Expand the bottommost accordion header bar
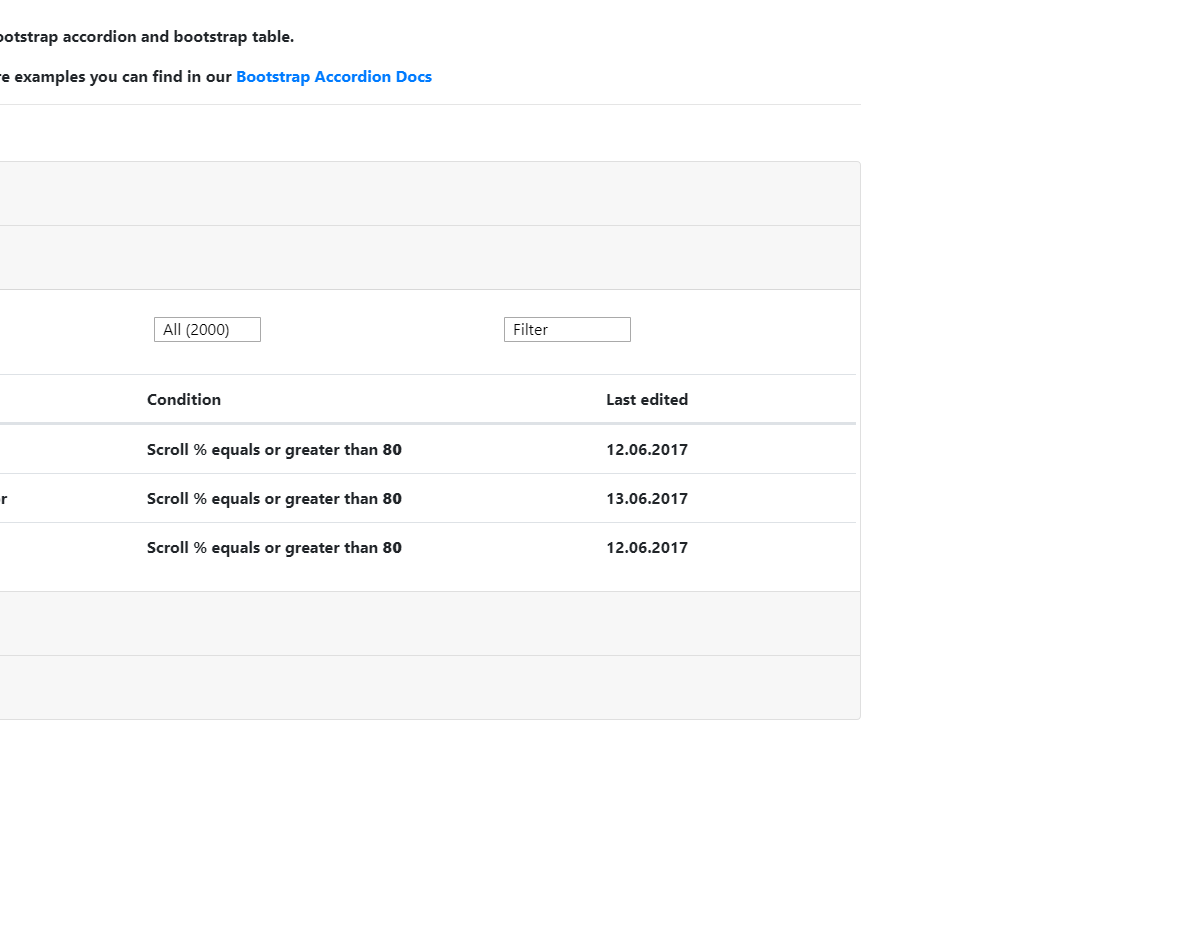The height and width of the screenshot is (952, 1200). (428, 688)
